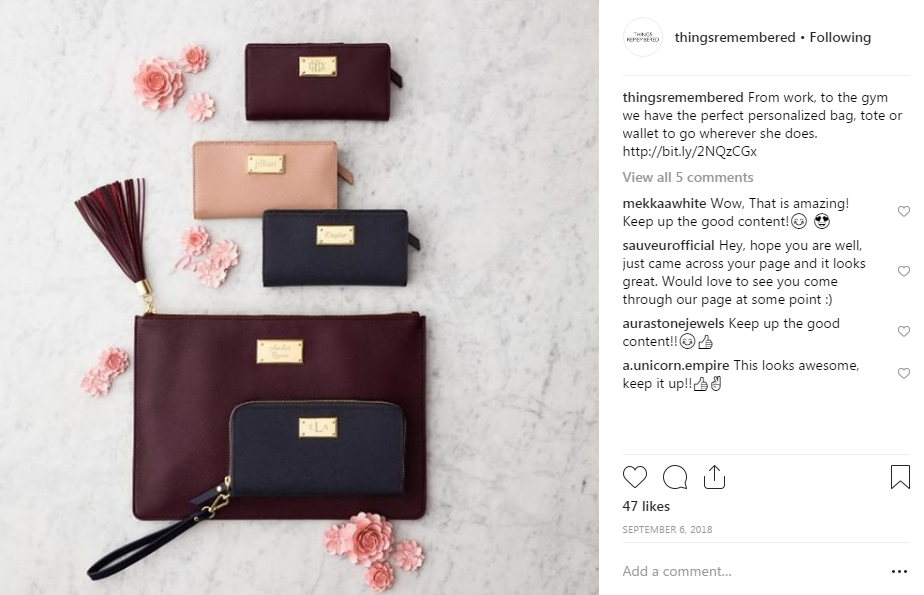
Task: Open the Following status dropdown
Action: coord(840,38)
